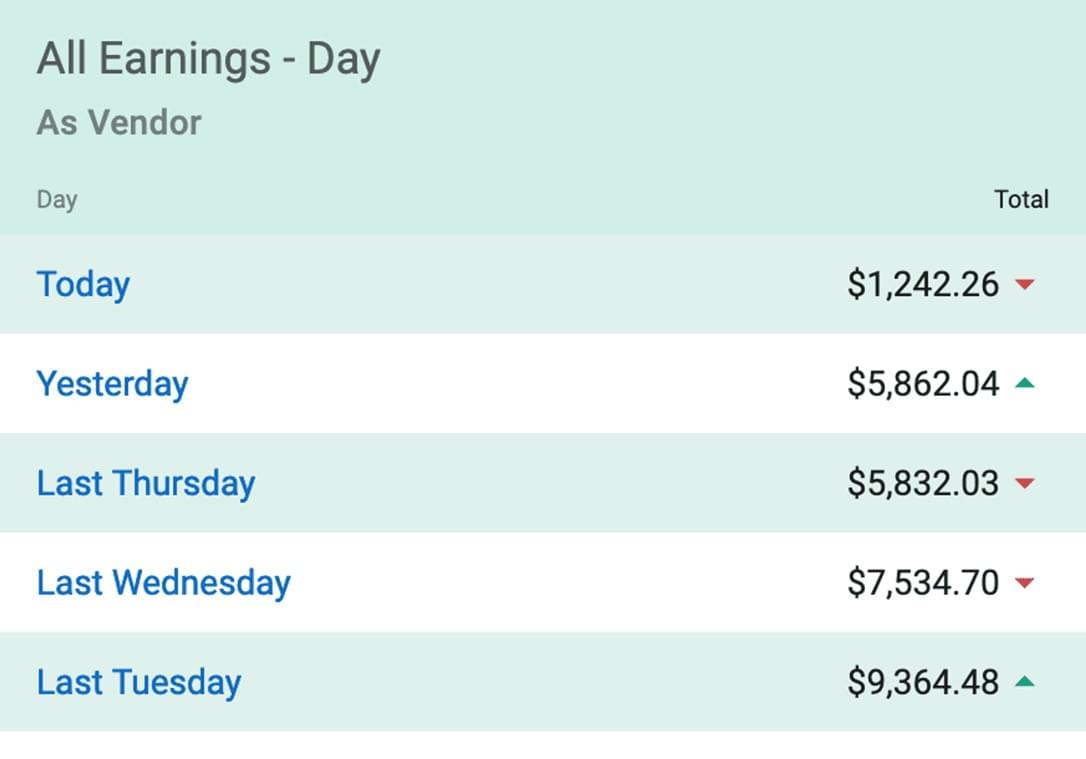Click the Day column header
The image size is (1086, 759).
(x=57, y=199)
